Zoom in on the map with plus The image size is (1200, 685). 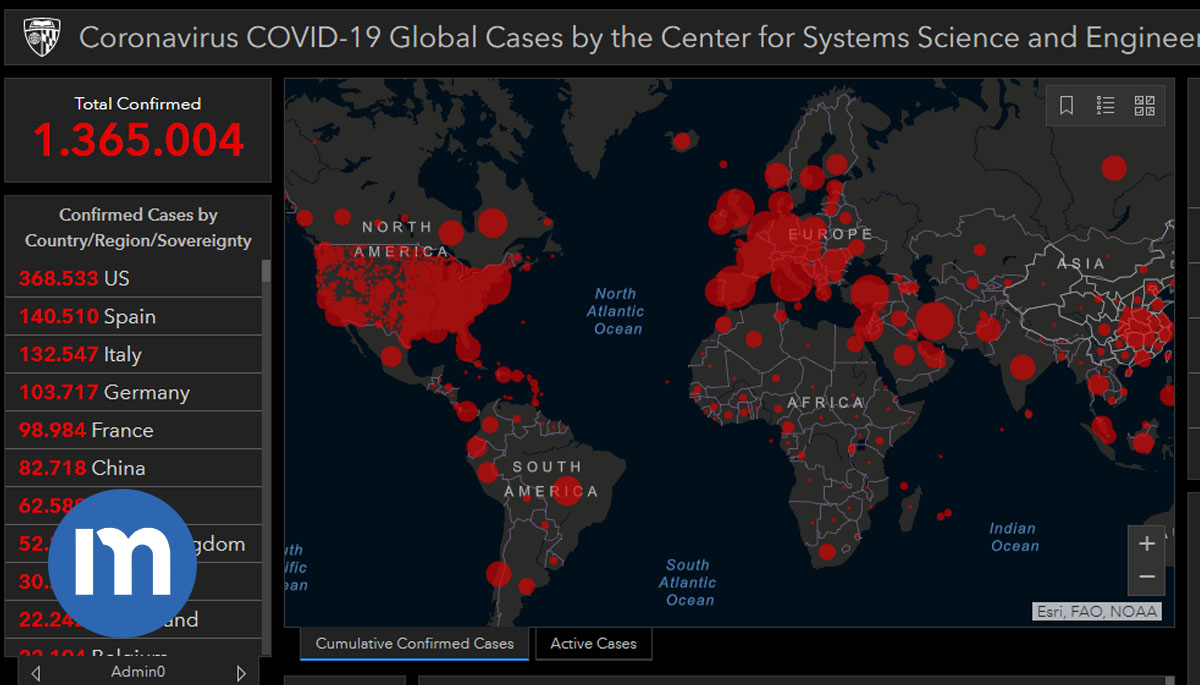(x=1147, y=544)
